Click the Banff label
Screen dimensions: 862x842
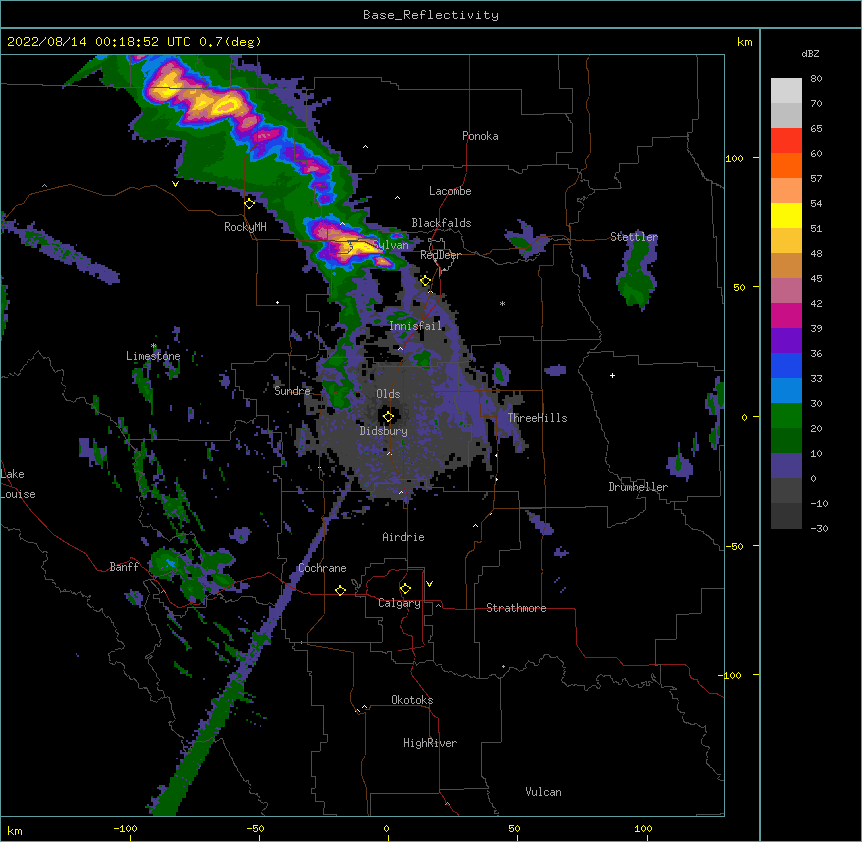click(124, 567)
